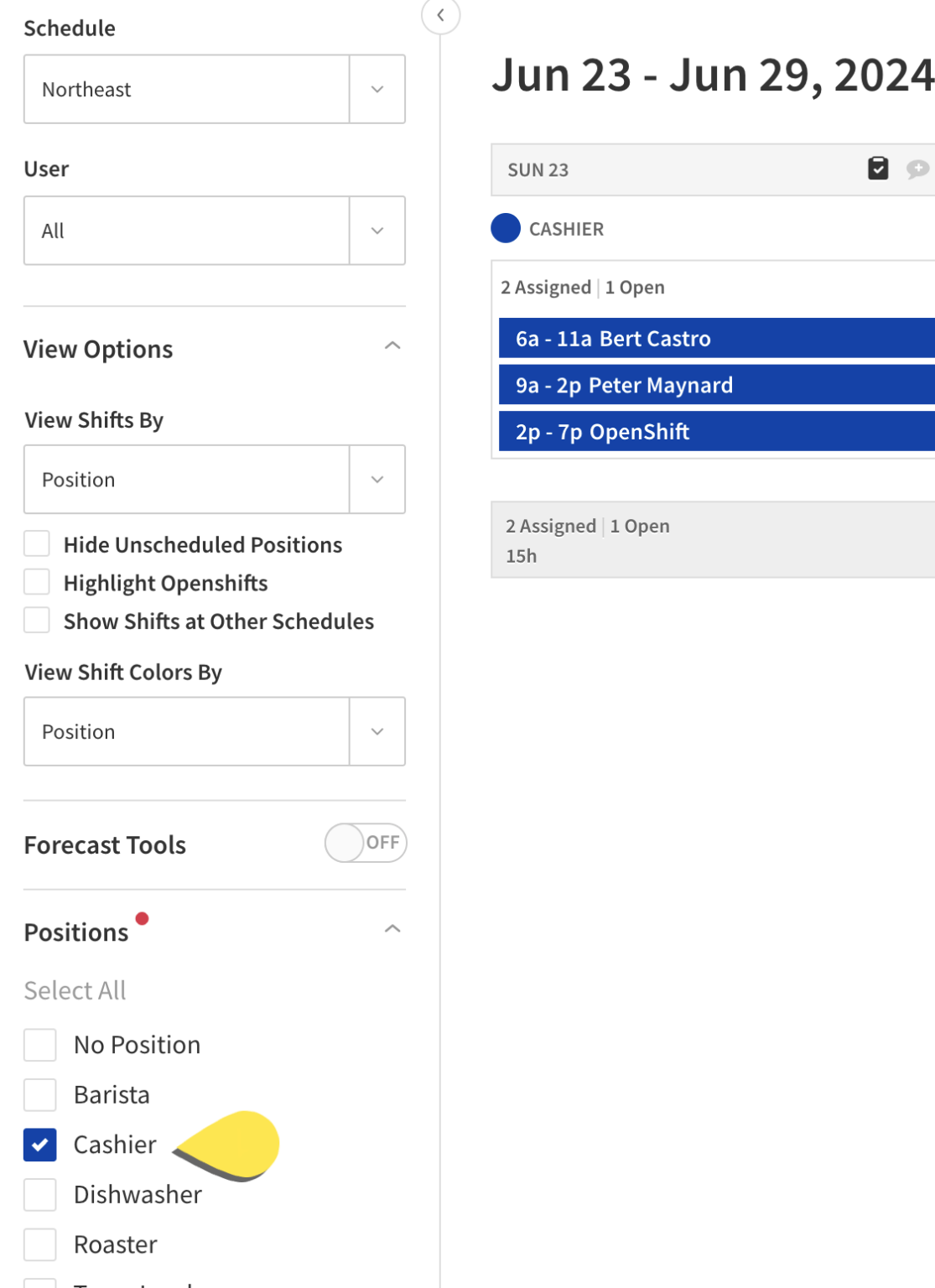This screenshot has width=935, height=1288.
Task: Check Highlight Openshifts
Action: (x=36, y=581)
